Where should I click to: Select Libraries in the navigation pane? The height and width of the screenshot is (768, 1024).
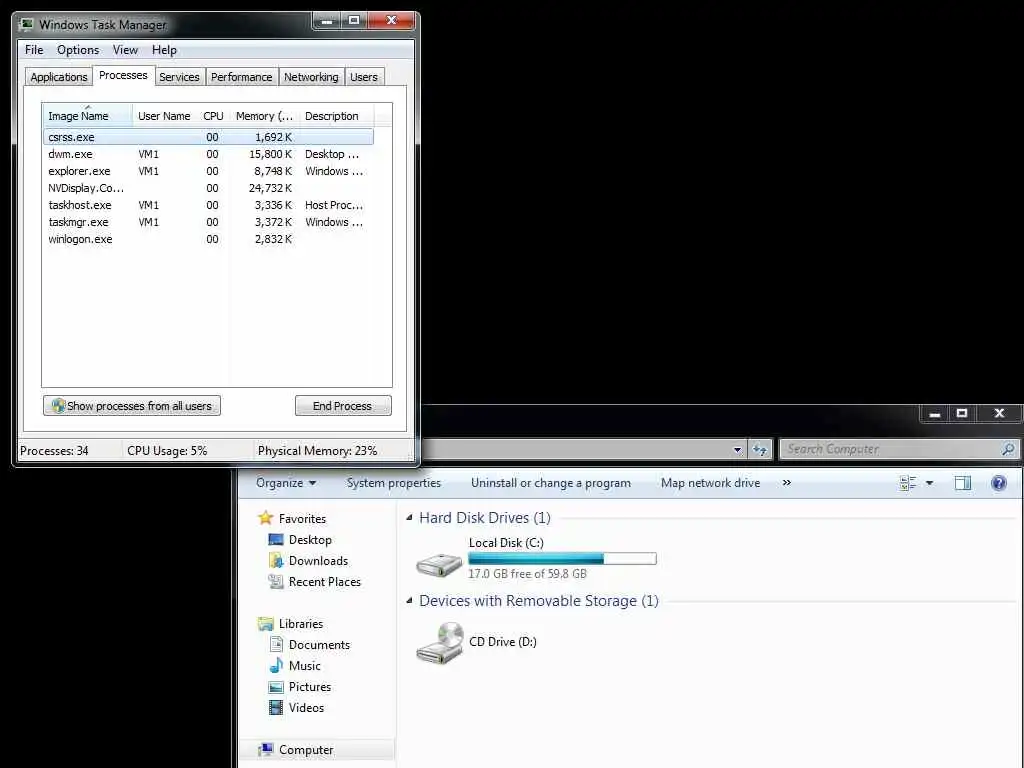tap(300, 624)
